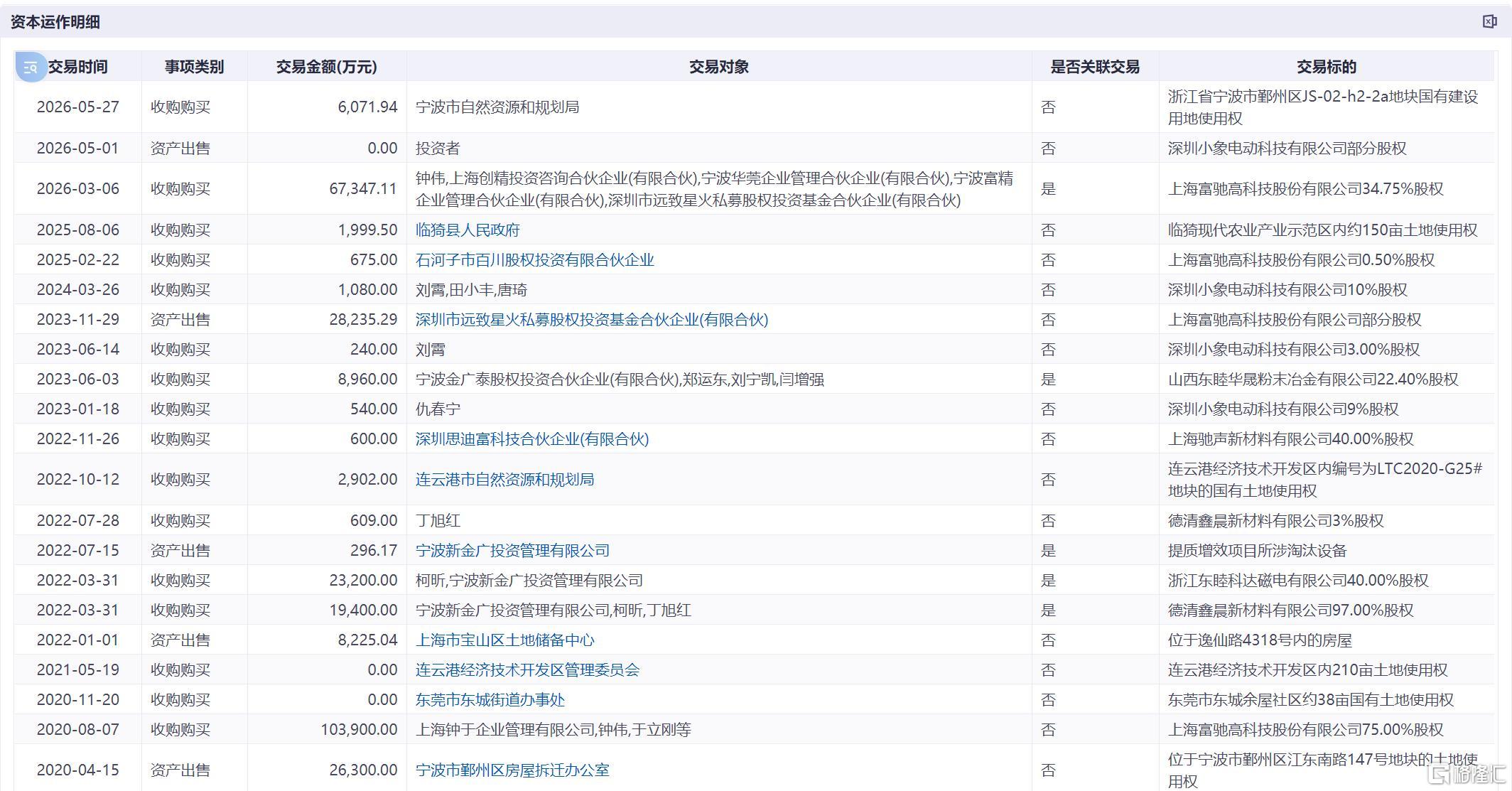This screenshot has width=1512, height=791.
Task: Select the amount cell 540.00
Action: [x=374, y=409]
